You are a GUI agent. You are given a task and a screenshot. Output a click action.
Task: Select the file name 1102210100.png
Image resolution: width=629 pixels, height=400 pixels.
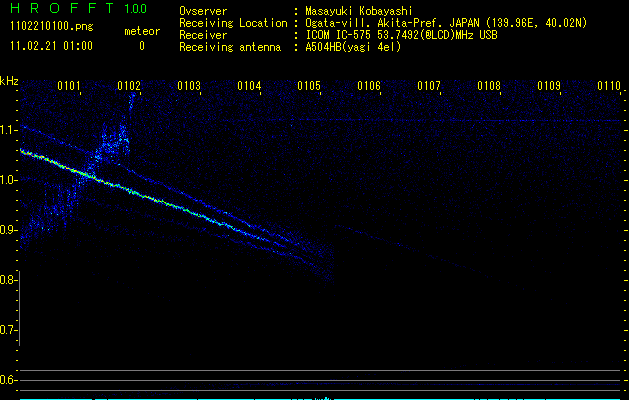[x=52, y=26]
